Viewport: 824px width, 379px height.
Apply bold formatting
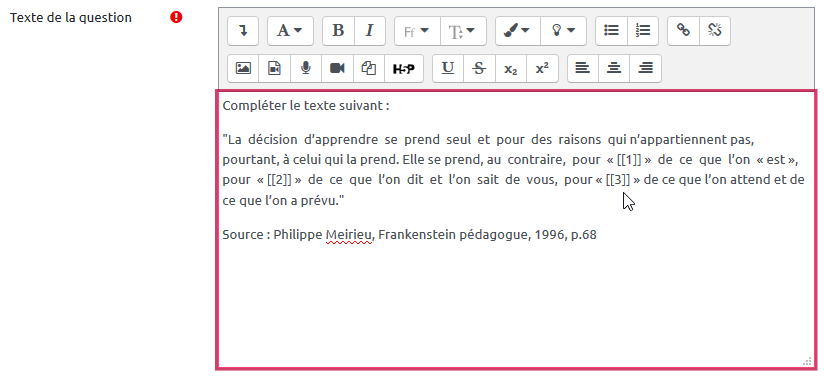(338, 31)
